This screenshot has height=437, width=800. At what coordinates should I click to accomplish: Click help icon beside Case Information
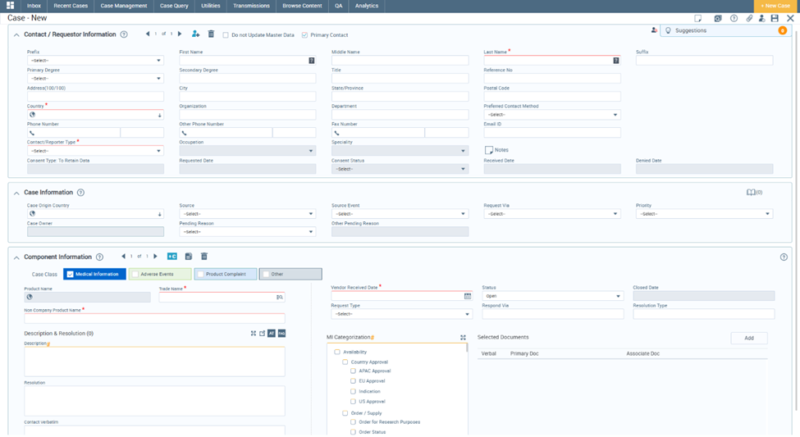(82, 191)
